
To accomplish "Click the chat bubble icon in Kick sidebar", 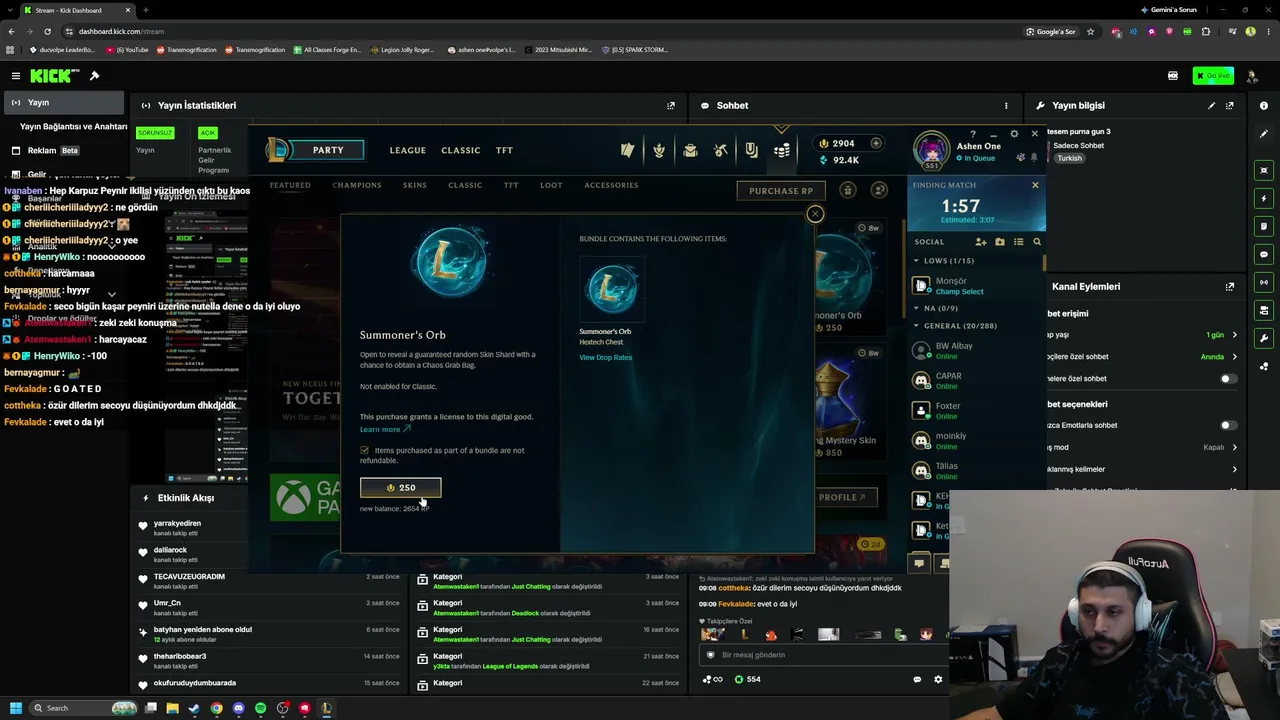I will (x=1264, y=254).
